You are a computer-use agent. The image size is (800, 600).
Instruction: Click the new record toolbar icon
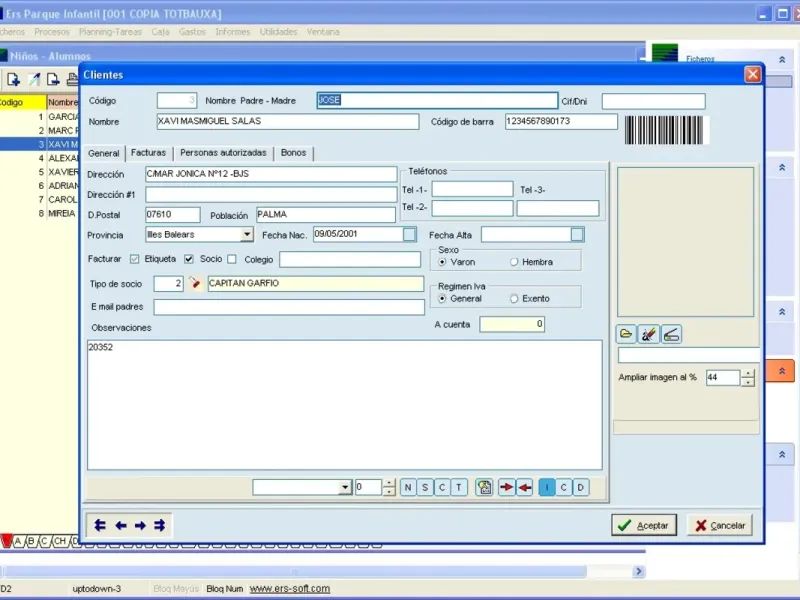point(13,79)
